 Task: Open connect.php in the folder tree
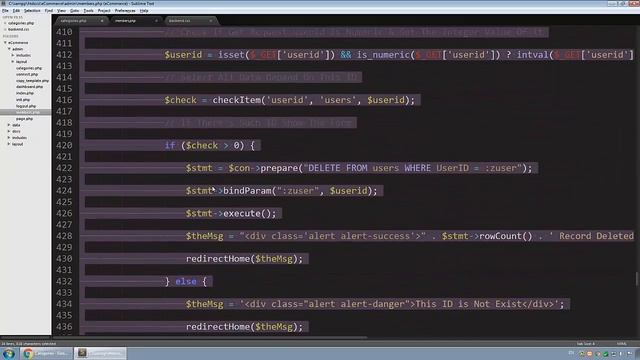click(27, 74)
